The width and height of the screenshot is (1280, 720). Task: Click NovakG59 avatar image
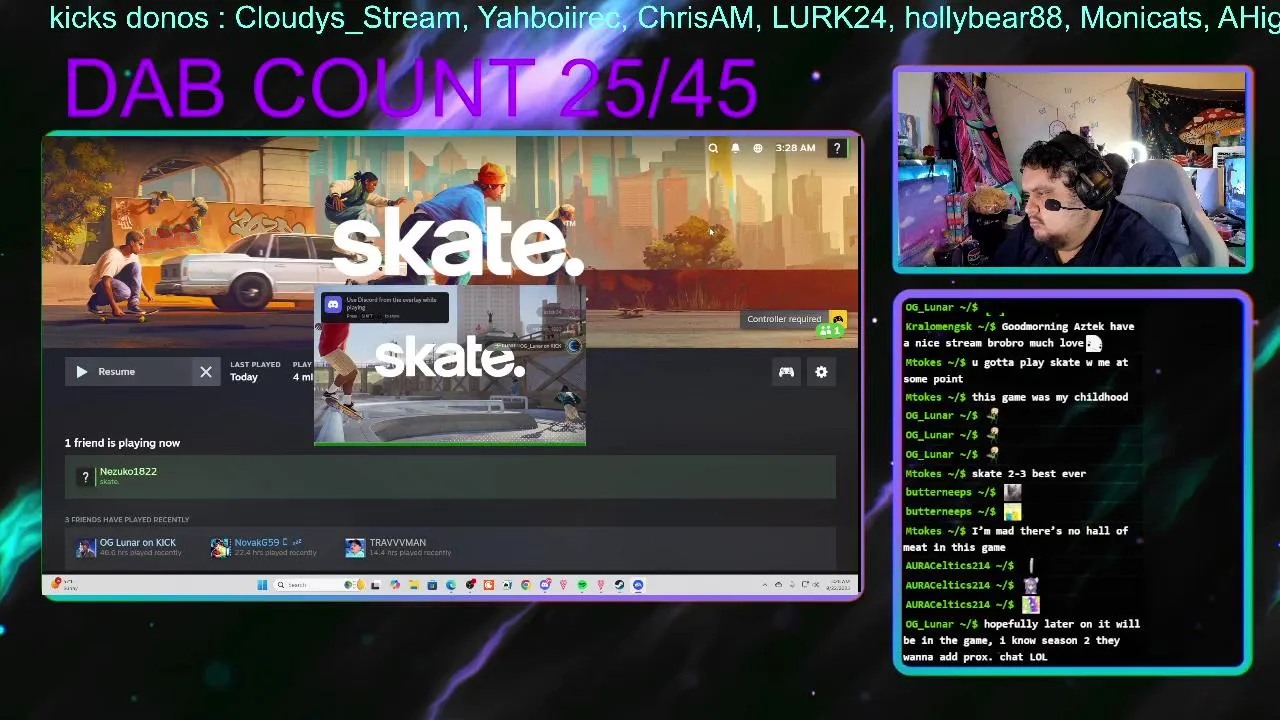(221, 547)
